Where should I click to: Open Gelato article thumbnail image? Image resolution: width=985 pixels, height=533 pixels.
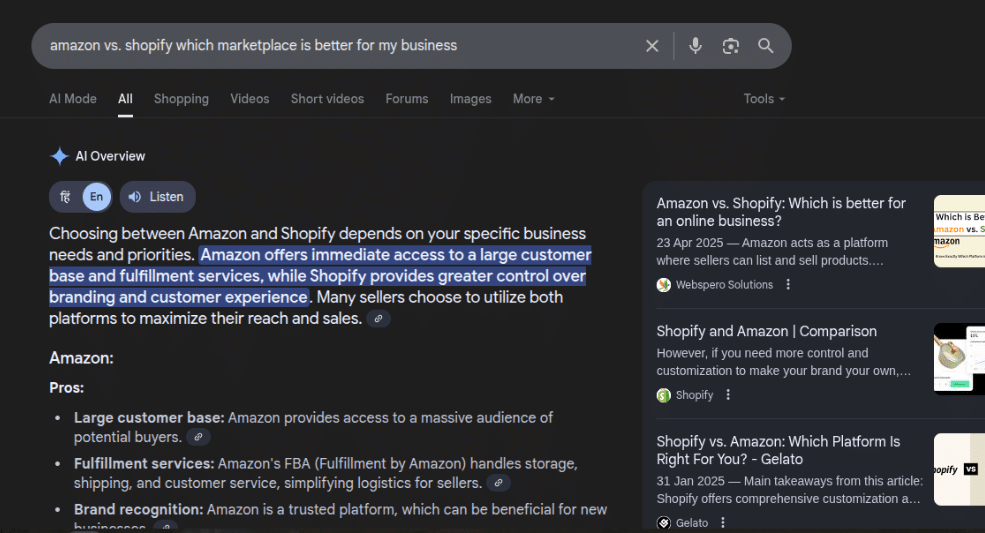tap(959, 470)
